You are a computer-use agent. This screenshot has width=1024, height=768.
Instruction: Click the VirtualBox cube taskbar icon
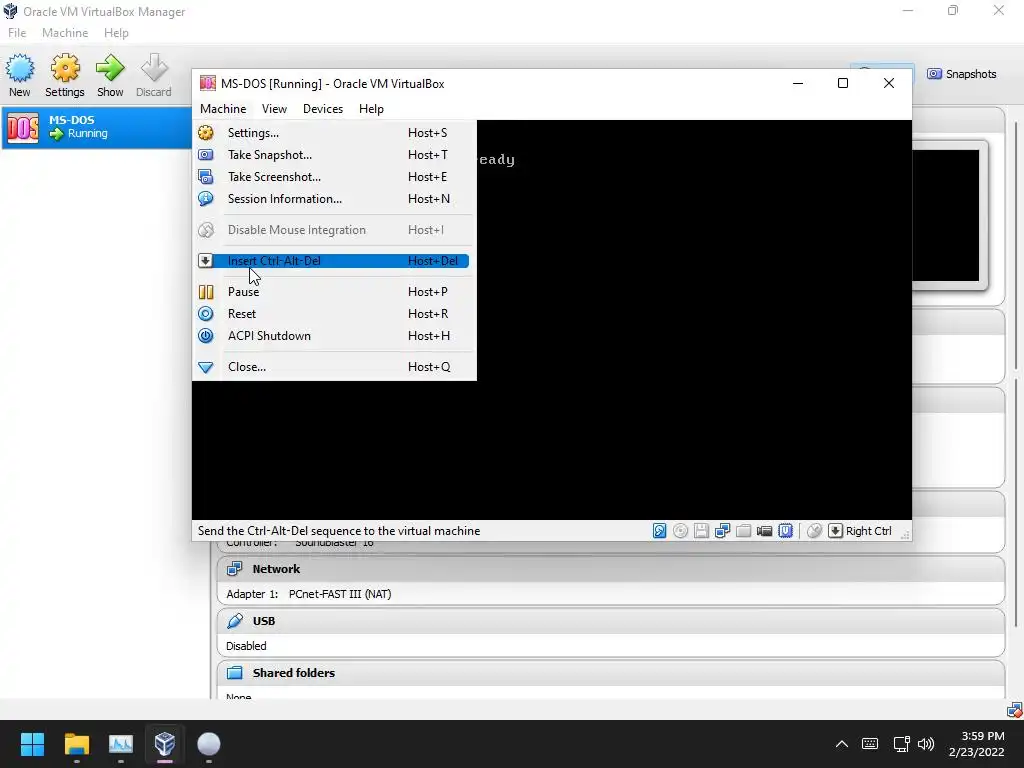(165, 744)
